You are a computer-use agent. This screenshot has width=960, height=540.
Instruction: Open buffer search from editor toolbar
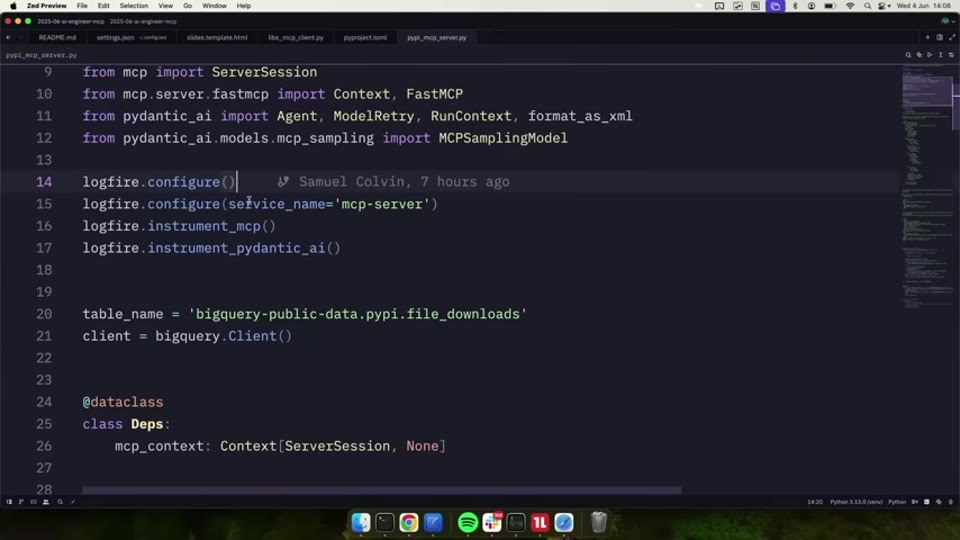908,55
